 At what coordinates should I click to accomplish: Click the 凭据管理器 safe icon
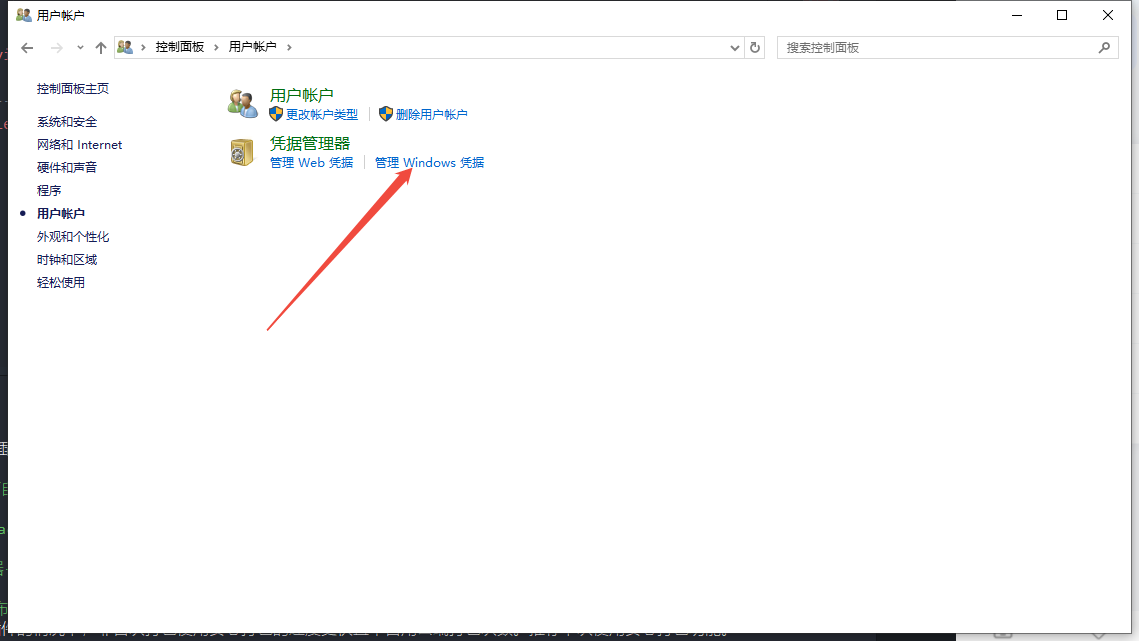pos(241,152)
